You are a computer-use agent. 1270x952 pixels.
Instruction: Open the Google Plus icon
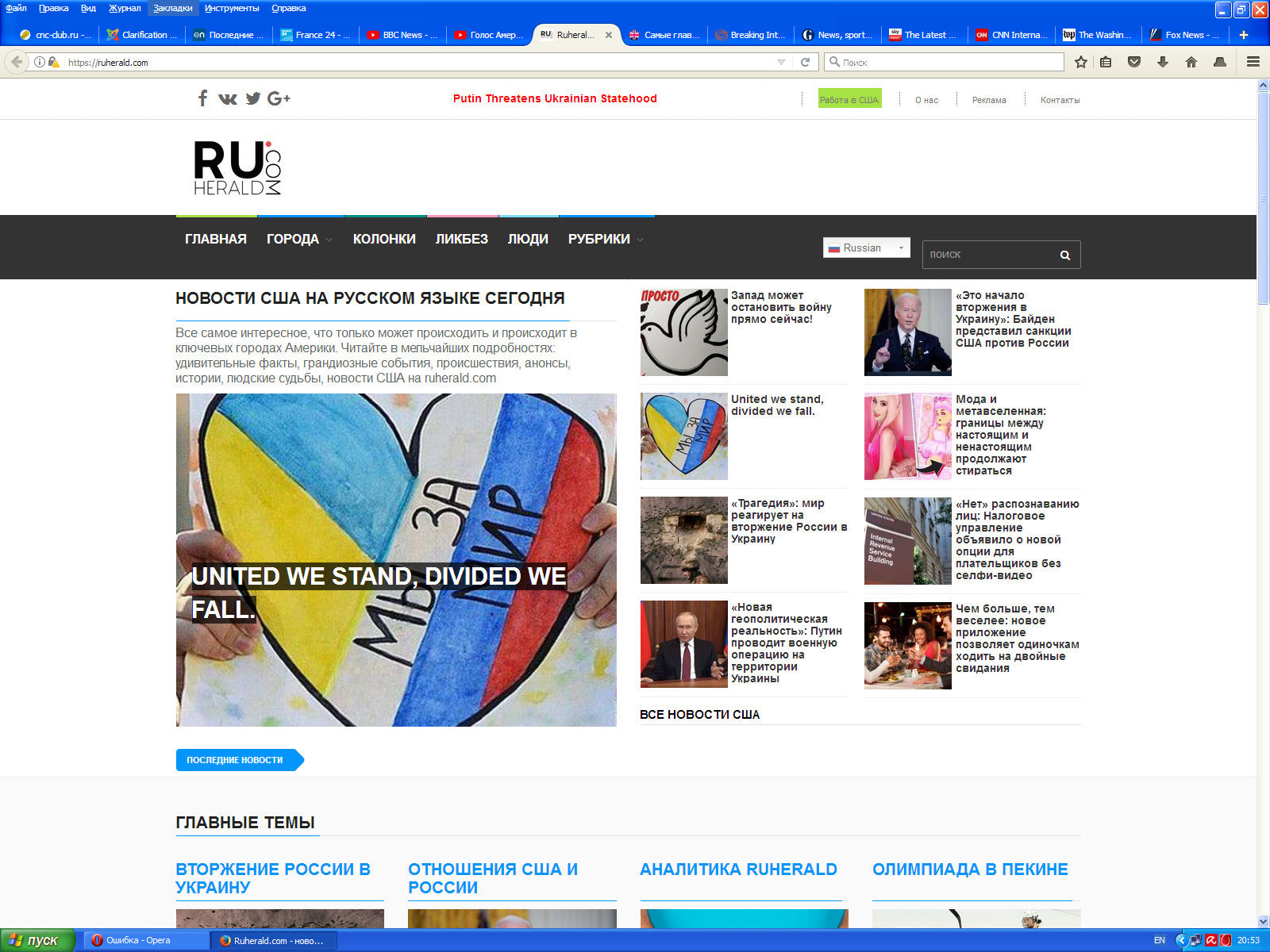(x=279, y=98)
